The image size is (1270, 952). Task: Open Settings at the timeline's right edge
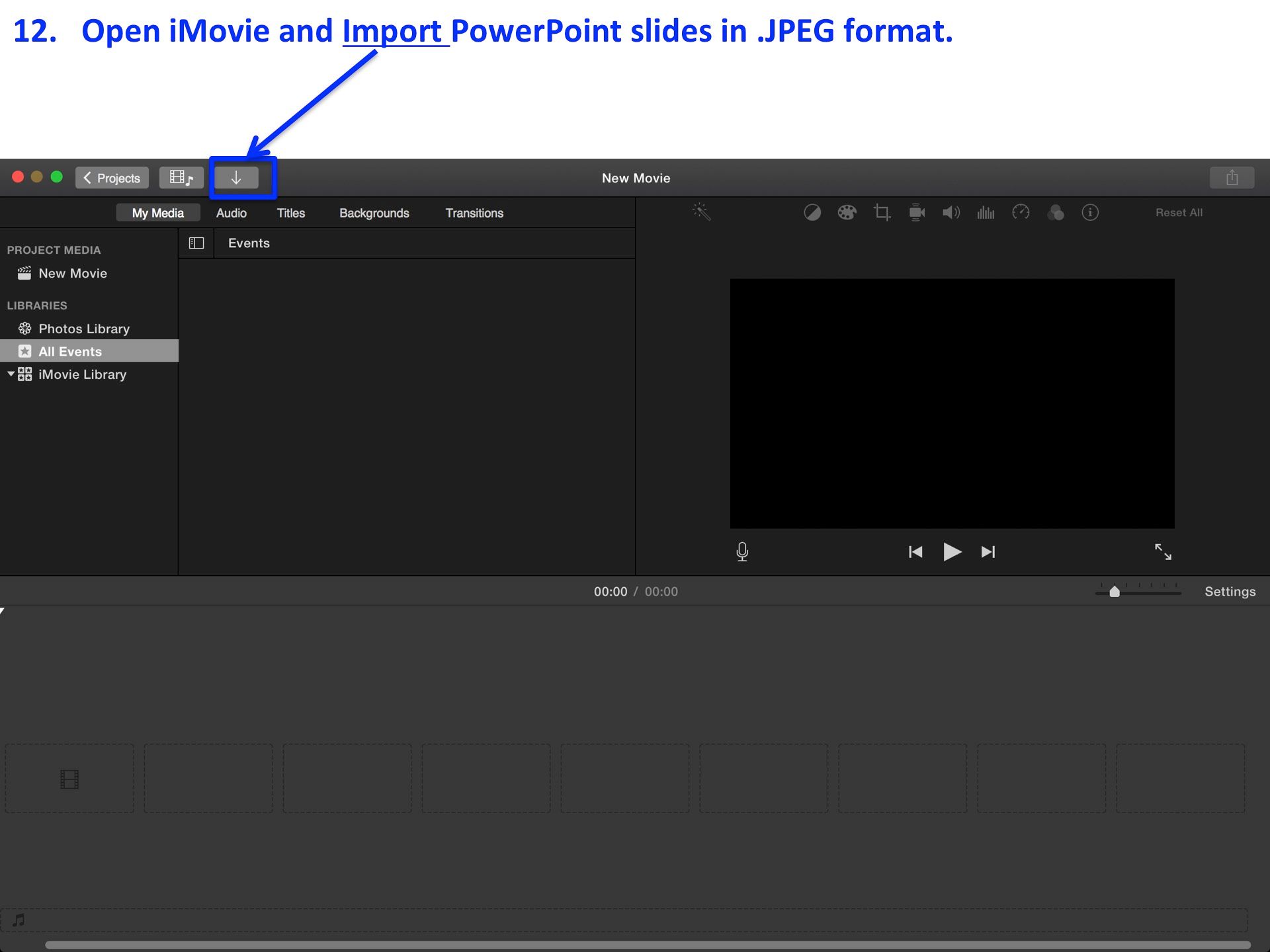tap(1230, 591)
